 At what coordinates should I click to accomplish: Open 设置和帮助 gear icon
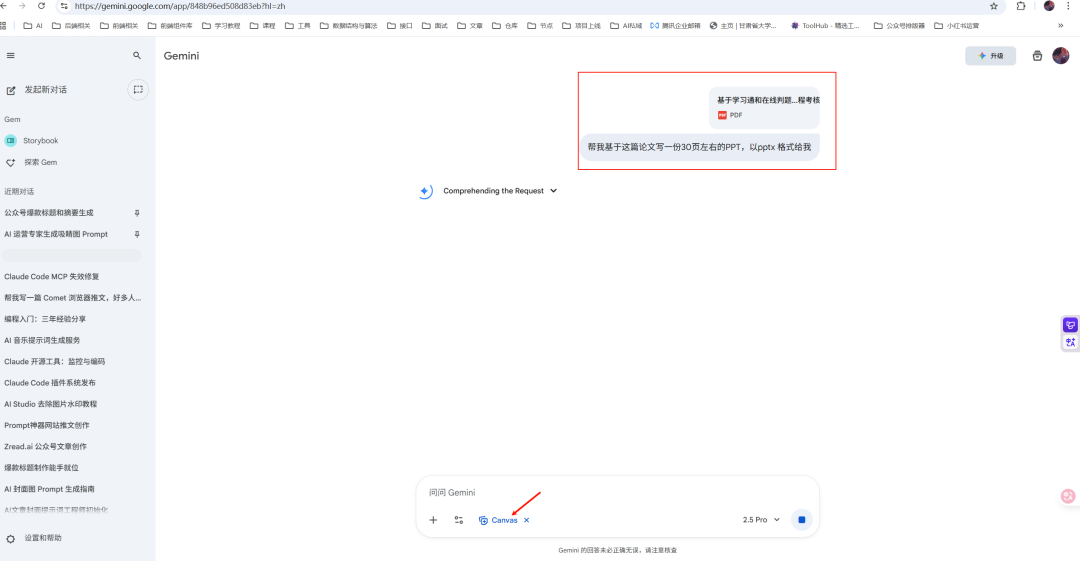coord(10,538)
